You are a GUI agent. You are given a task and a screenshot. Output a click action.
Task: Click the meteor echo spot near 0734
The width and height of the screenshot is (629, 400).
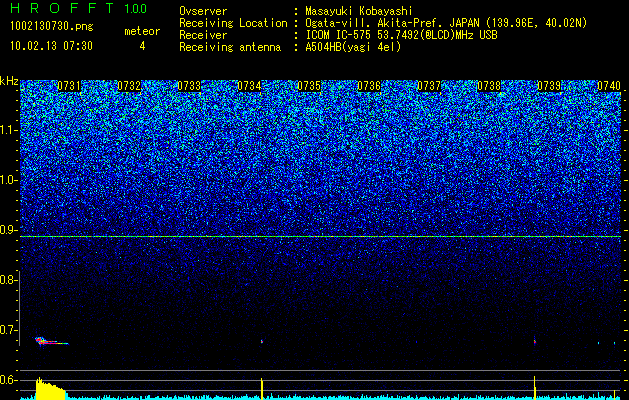(262, 341)
